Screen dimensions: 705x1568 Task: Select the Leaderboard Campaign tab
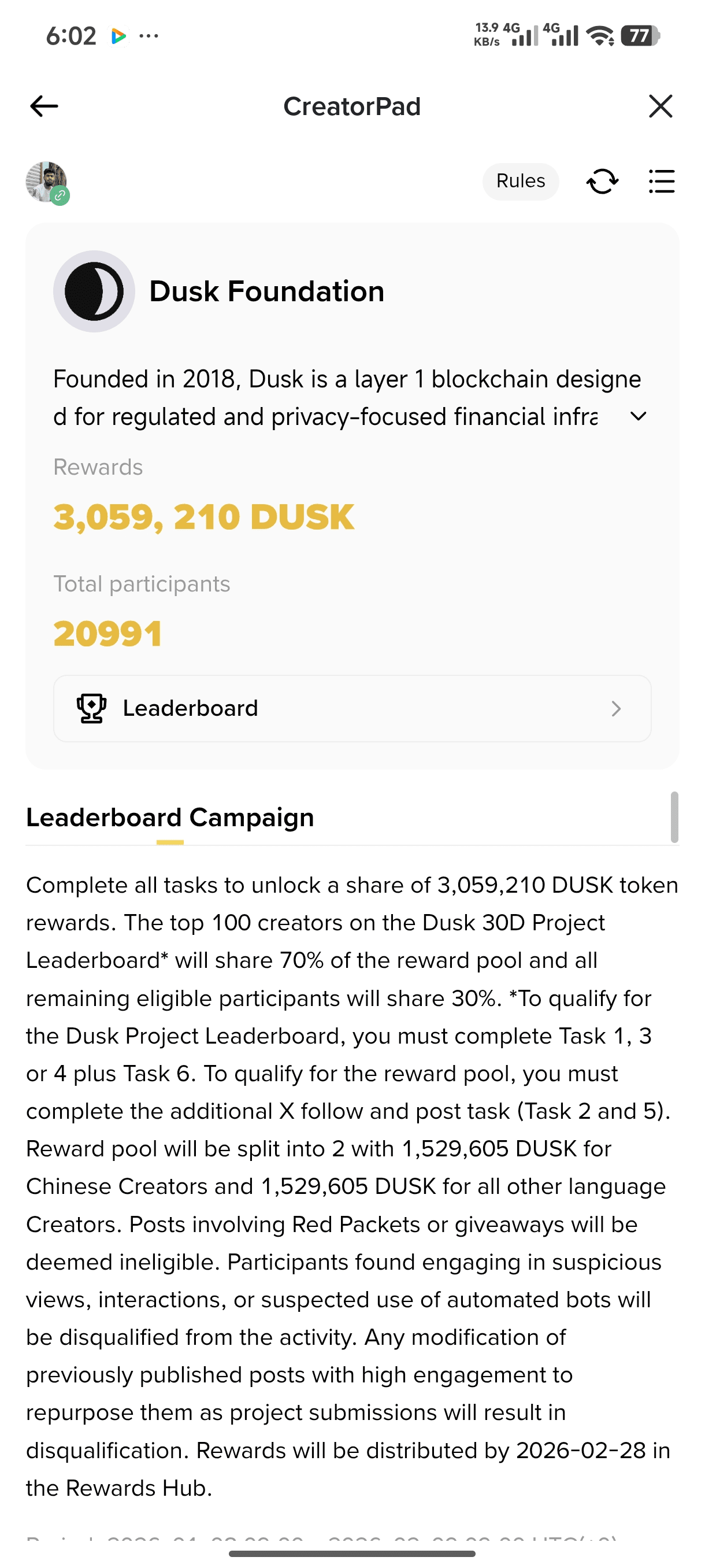[170, 818]
